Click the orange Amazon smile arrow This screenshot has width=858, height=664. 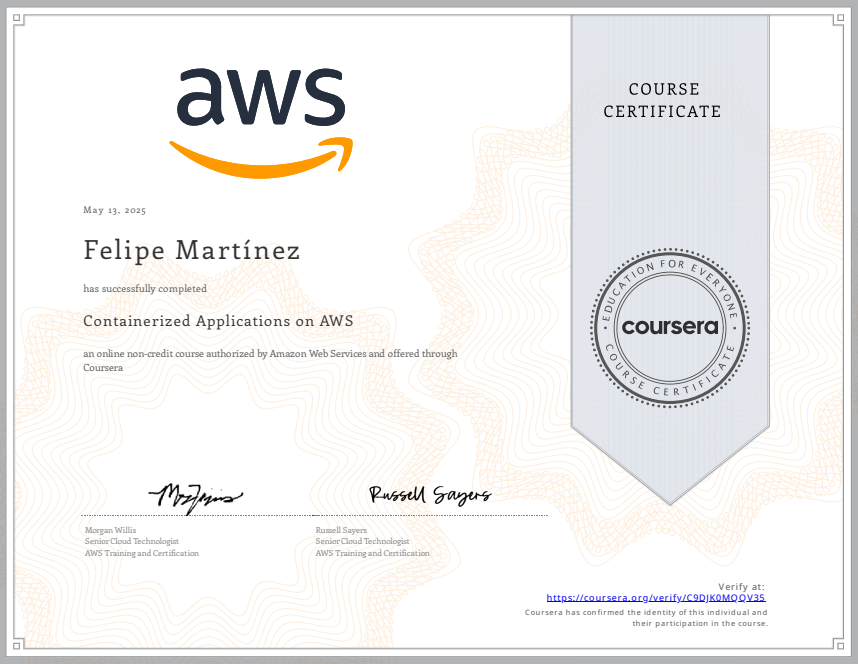[x=261, y=157]
